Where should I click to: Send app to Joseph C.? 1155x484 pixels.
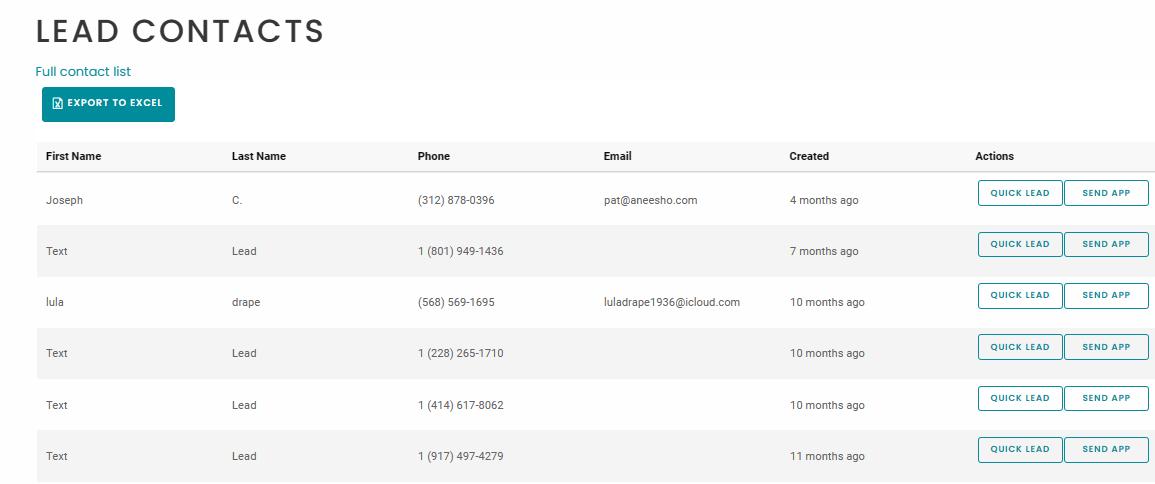tap(1106, 193)
